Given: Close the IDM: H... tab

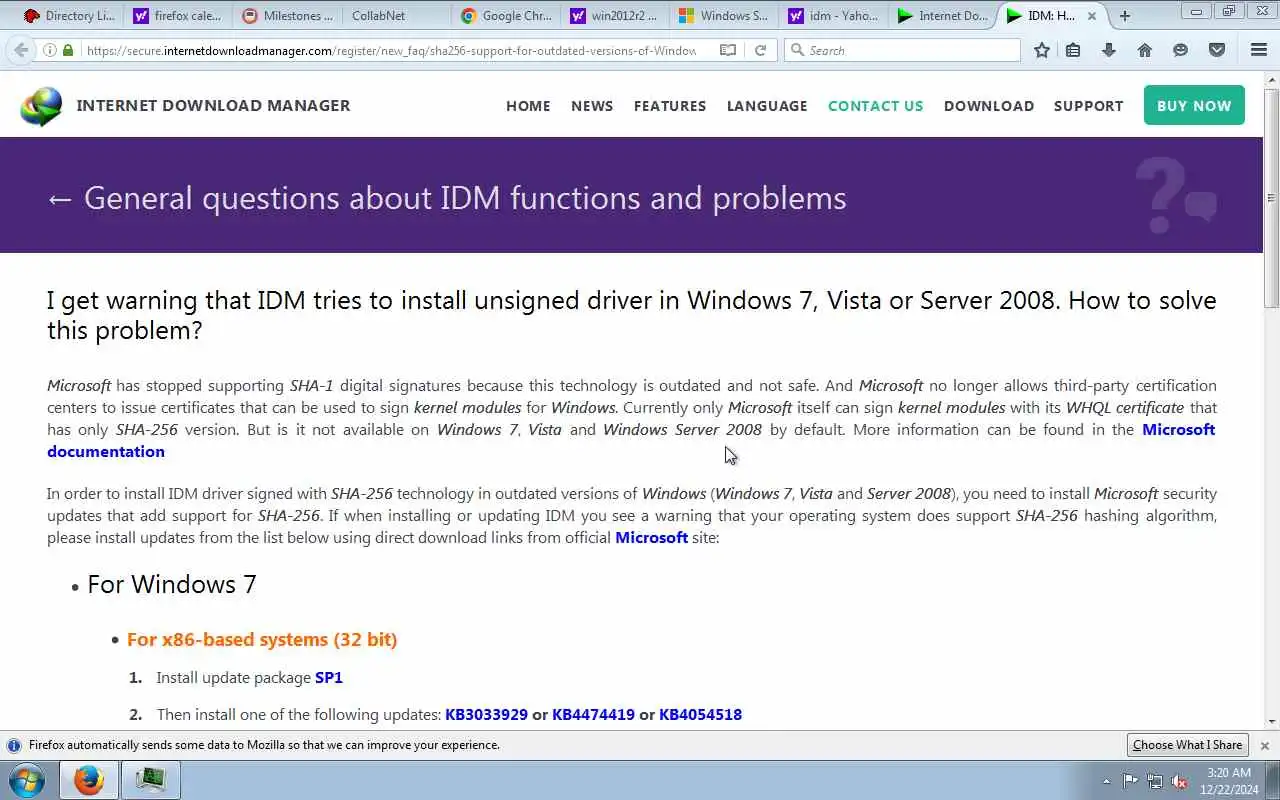Looking at the screenshot, I should tap(1092, 16).
